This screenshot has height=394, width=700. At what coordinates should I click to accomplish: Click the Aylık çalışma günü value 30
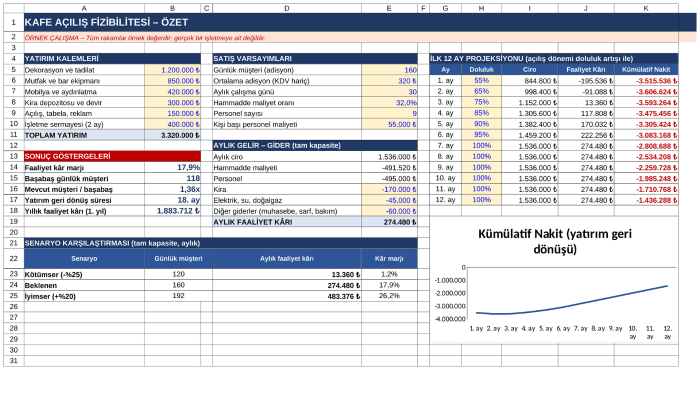389,91
